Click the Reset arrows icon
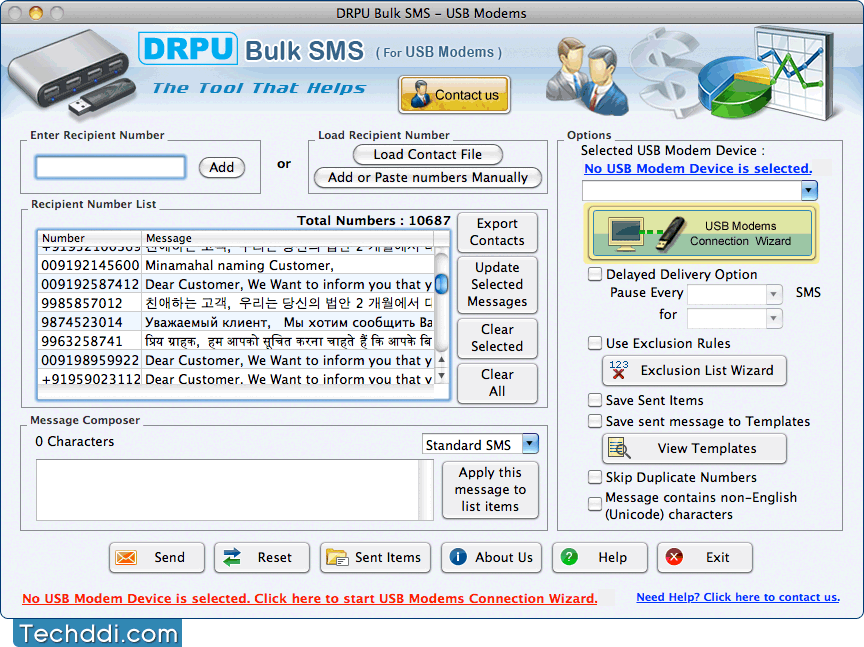This screenshot has width=864, height=647. tap(232, 558)
